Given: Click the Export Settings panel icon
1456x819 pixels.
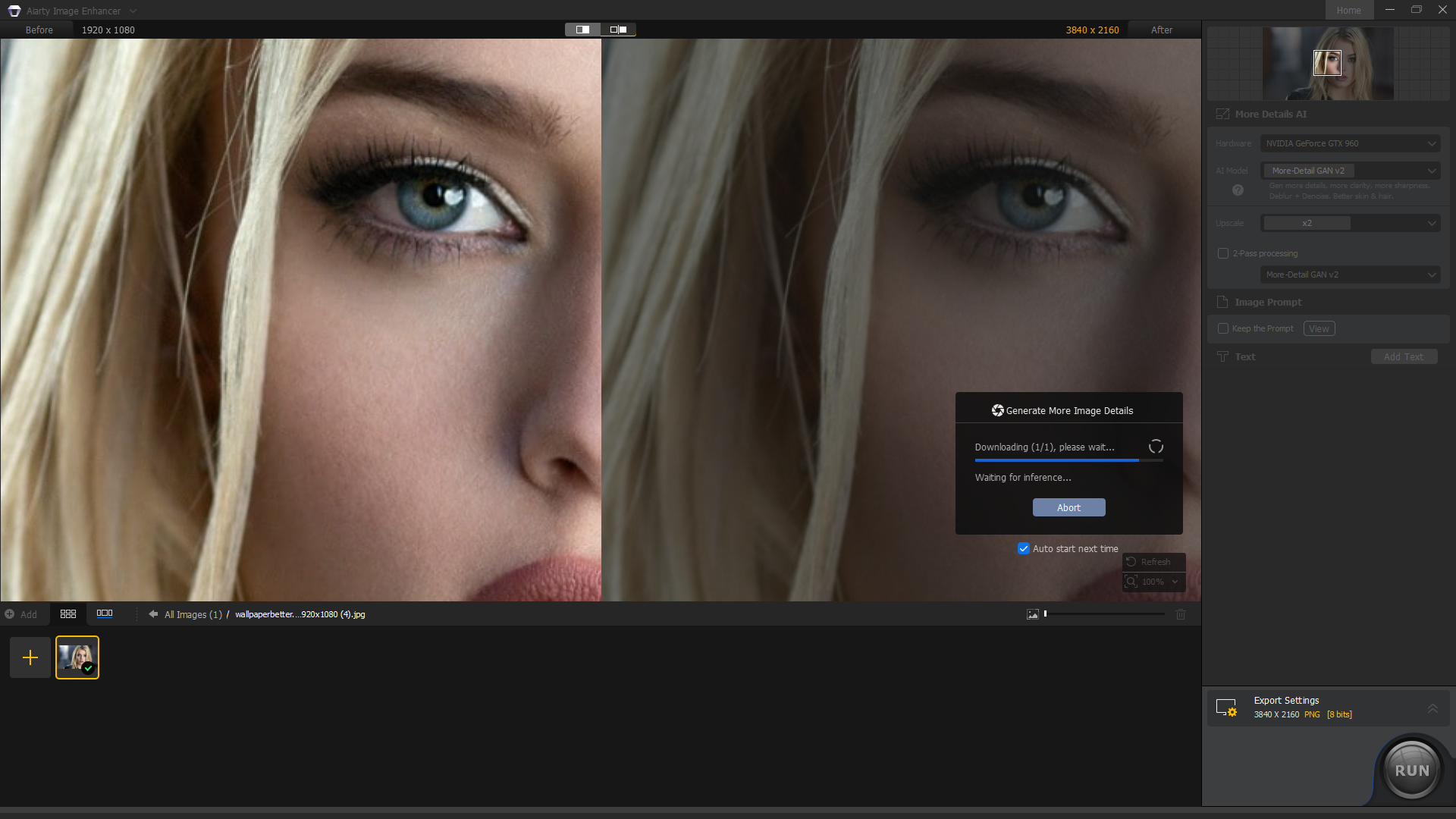Looking at the screenshot, I should click(1227, 707).
